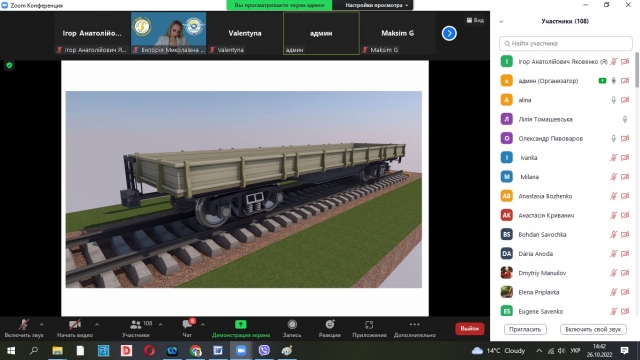Expand audio options arrow beside Включить звук

42,324
